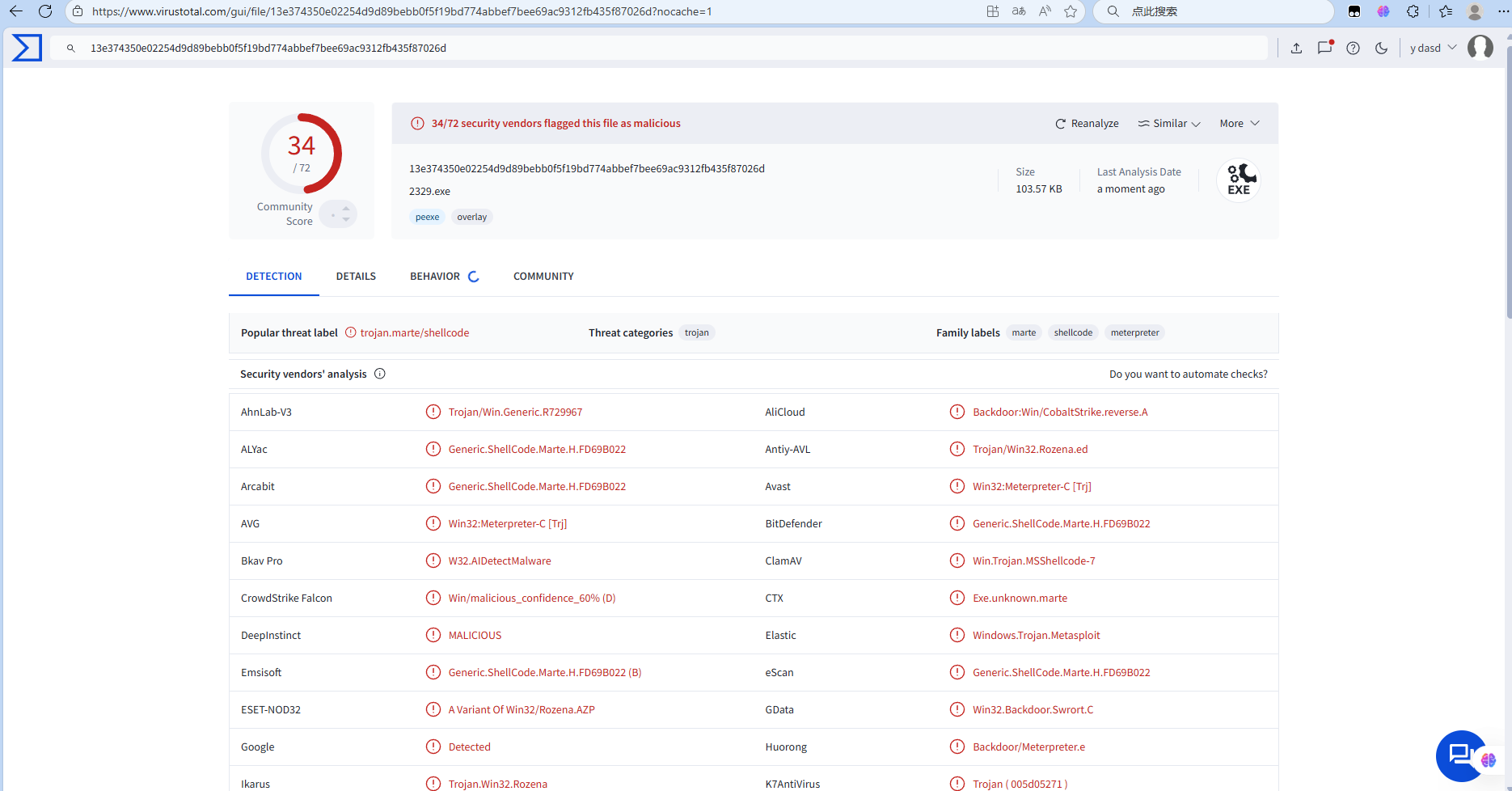Click Elastic result Windows.Trojan.Metasploit
Image resolution: width=1512 pixels, height=791 pixels.
(1036, 636)
